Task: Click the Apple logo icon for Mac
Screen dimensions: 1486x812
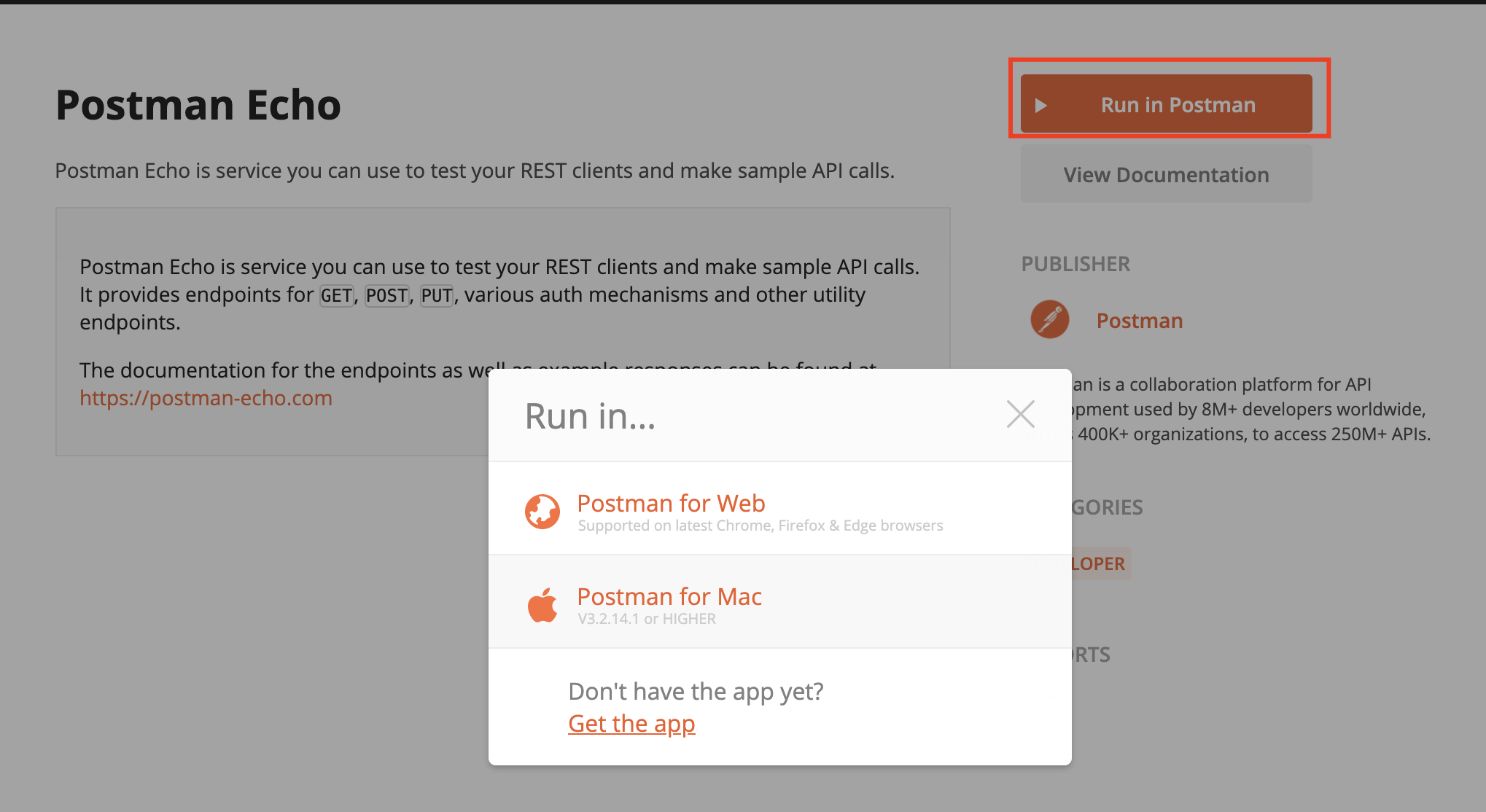Action: (x=542, y=605)
